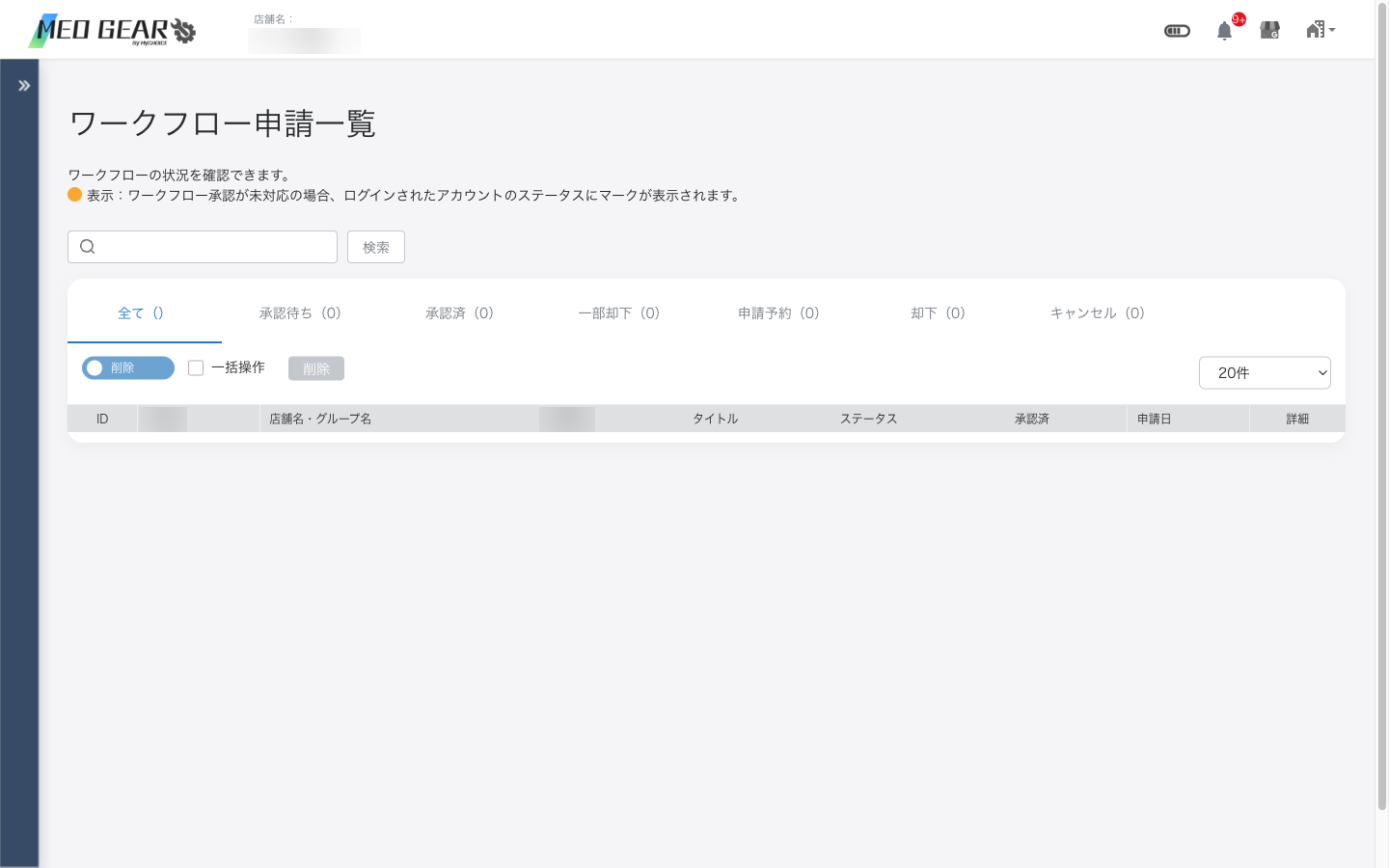1389x868 pixels.
Task: Switch to the 承認済 (0) tab
Action: [x=459, y=312]
